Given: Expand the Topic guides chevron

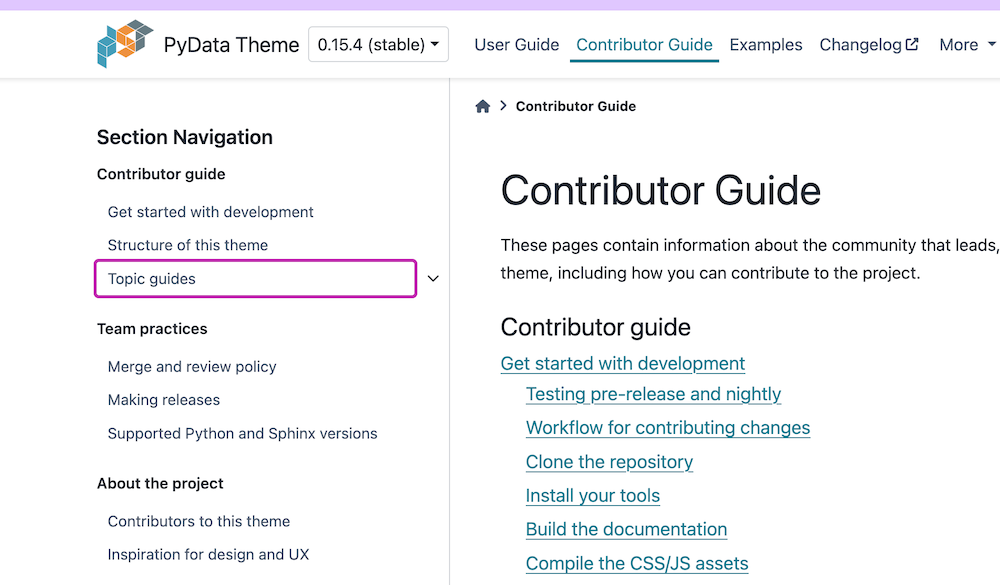Looking at the screenshot, I should tap(433, 279).
